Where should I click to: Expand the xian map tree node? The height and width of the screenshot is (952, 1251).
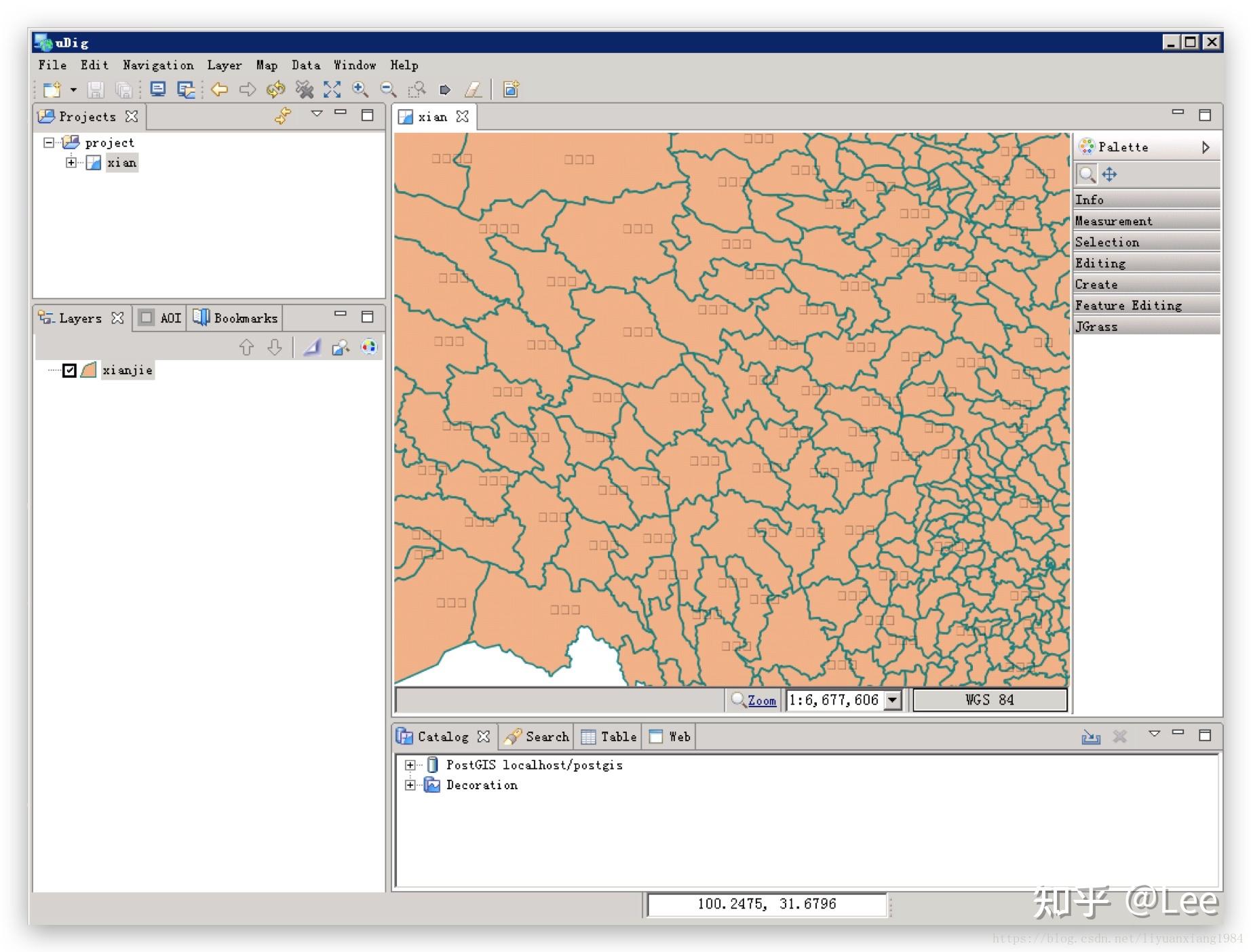[71, 163]
